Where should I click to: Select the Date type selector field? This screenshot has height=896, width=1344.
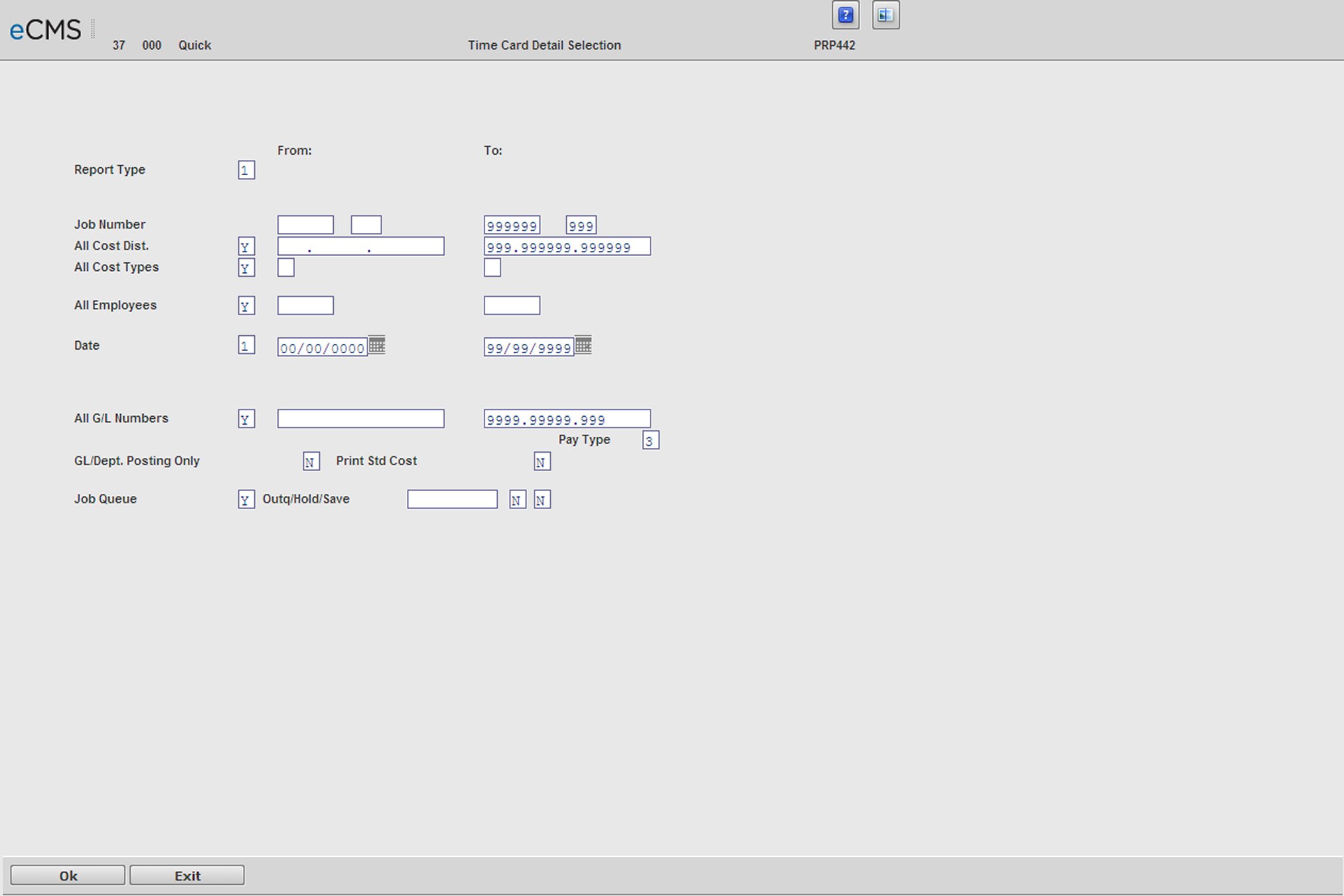246,345
